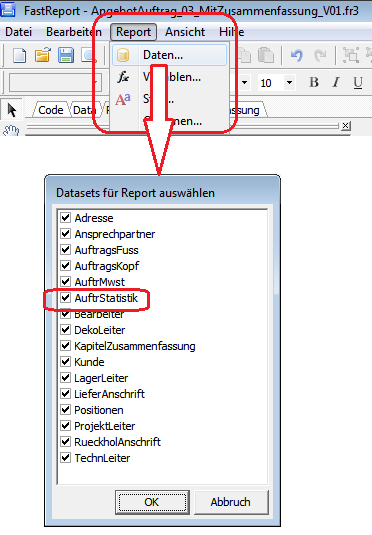Choose Daten... from the Report menu
The image size is (372, 535).
pyautogui.click(x=169, y=55)
